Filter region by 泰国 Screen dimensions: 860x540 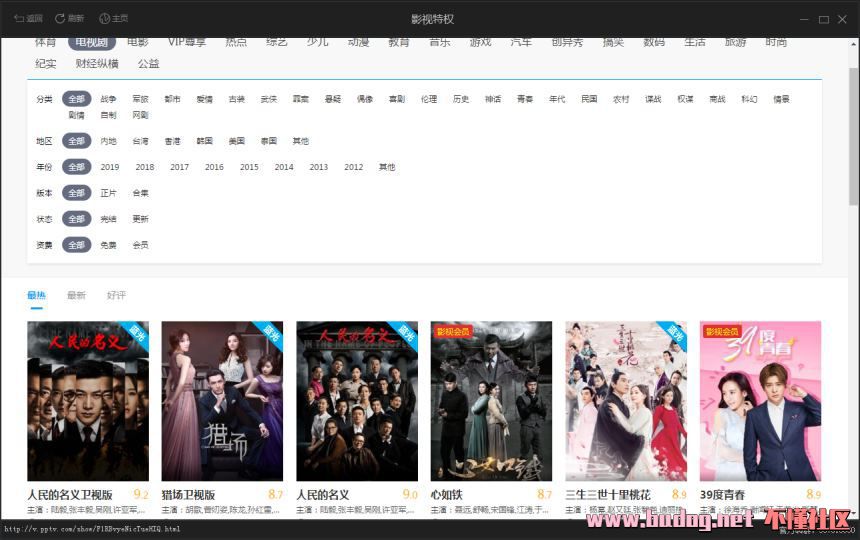click(x=269, y=141)
